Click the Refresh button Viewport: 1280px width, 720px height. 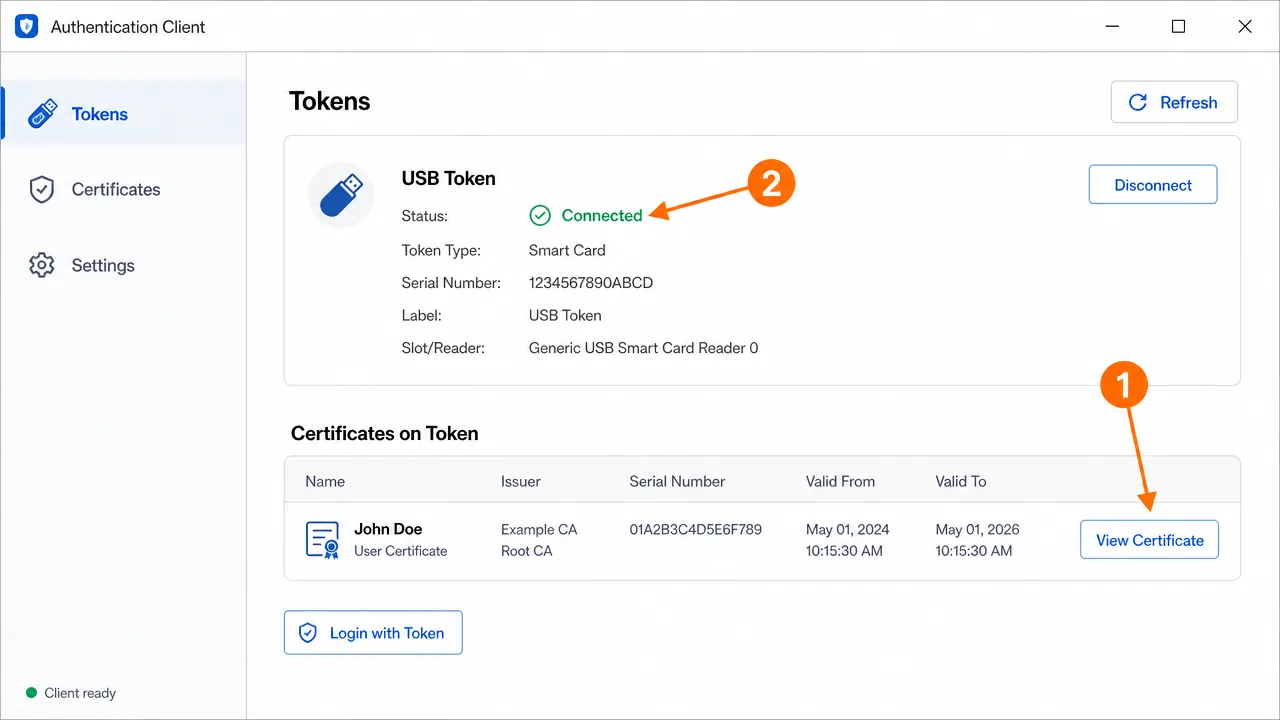coord(1174,102)
